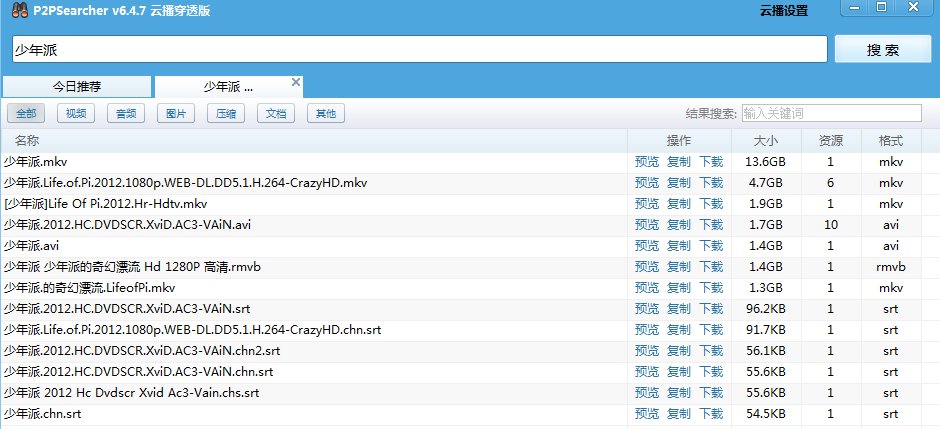Sort results by 资源 column header
The width and height of the screenshot is (940, 429).
pos(830,140)
